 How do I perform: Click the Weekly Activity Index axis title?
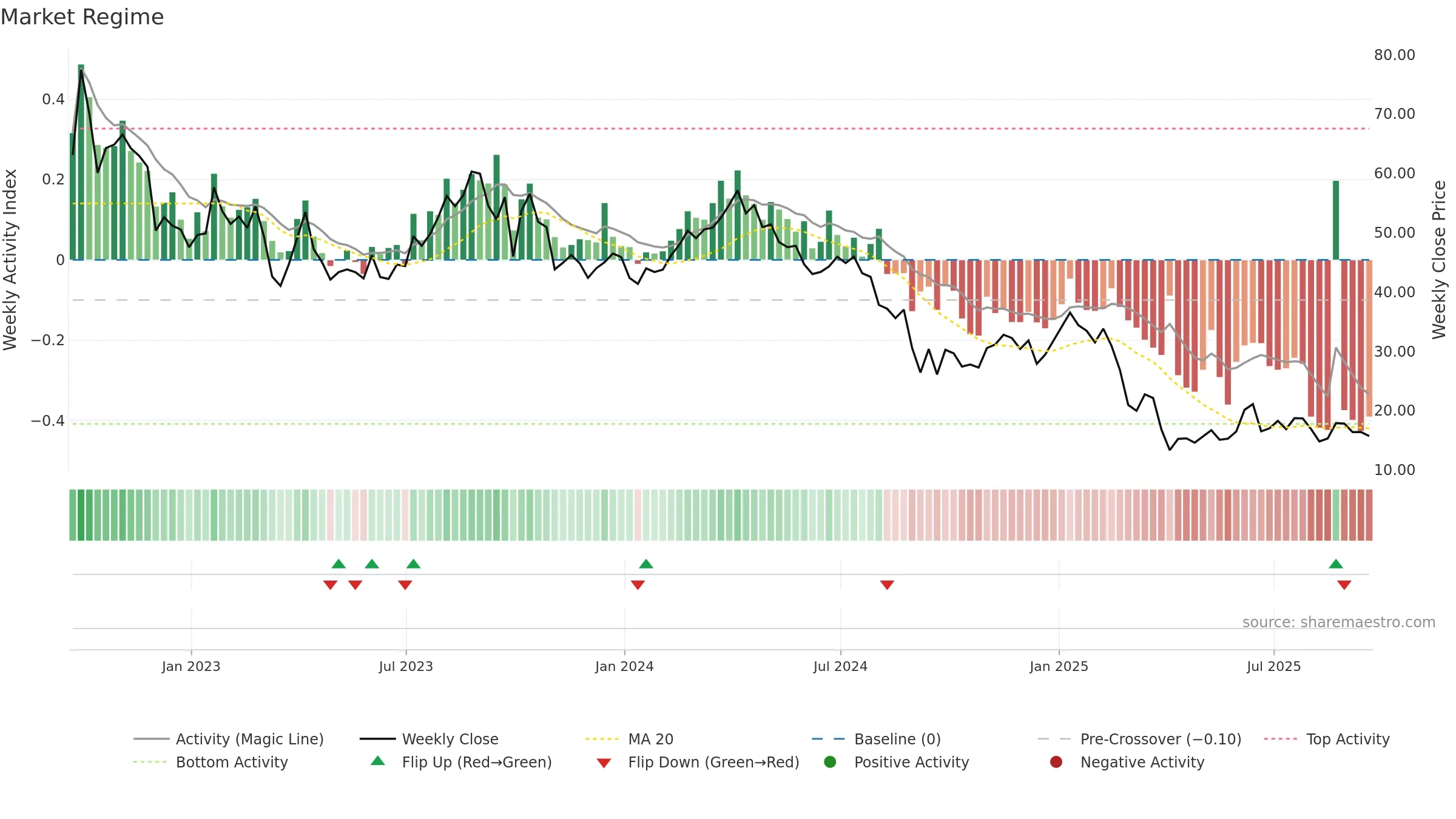click(10, 260)
